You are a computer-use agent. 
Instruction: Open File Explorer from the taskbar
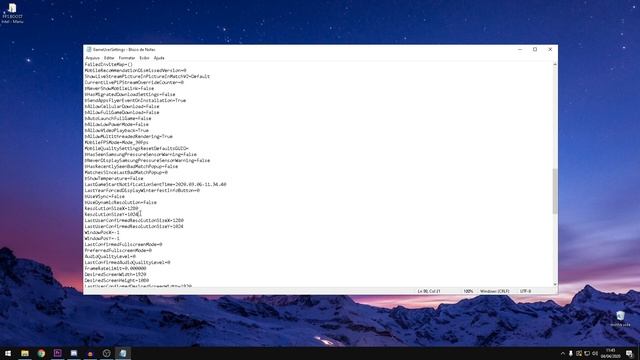click(25, 353)
